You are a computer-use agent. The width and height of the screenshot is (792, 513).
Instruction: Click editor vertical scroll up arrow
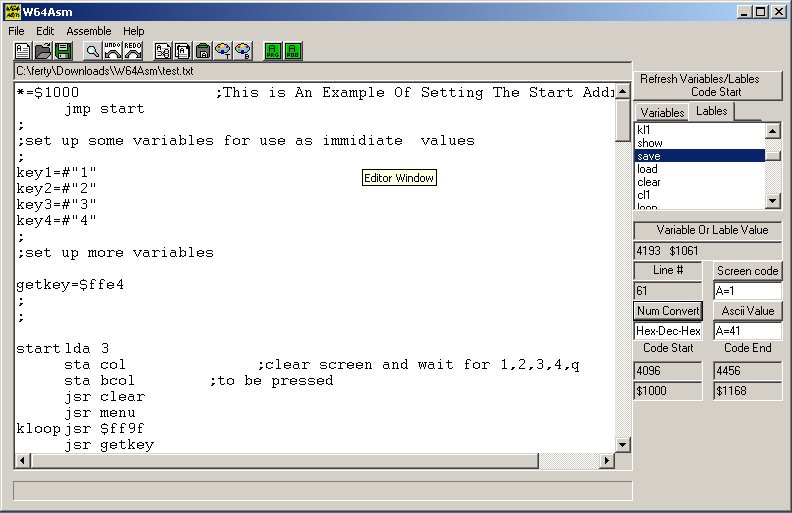click(x=623, y=91)
